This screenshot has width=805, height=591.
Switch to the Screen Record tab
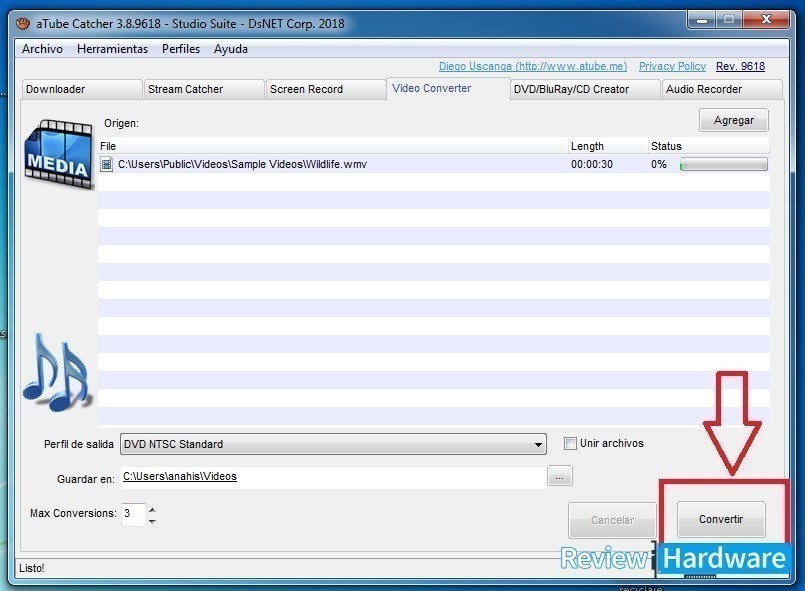coord(326,89)
